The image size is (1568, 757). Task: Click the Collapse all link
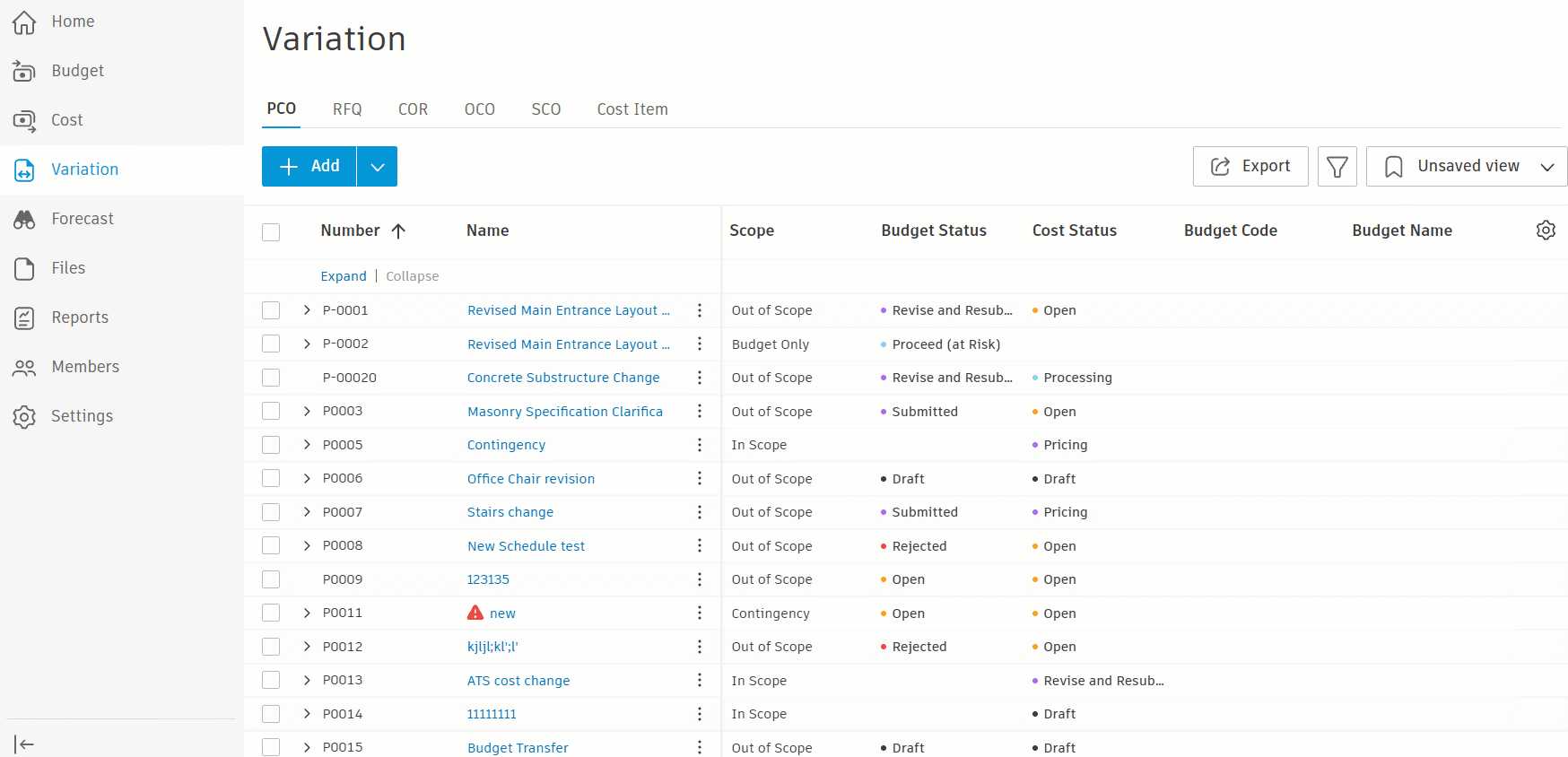click(x=413, y=276)
